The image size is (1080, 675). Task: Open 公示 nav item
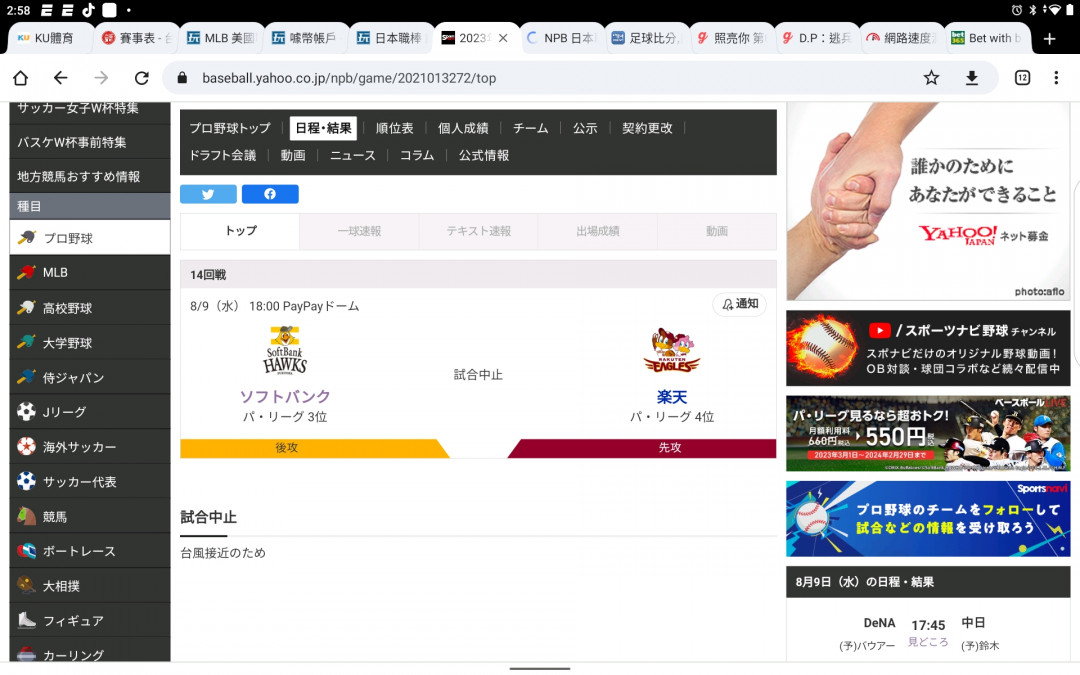click(585, 128)
